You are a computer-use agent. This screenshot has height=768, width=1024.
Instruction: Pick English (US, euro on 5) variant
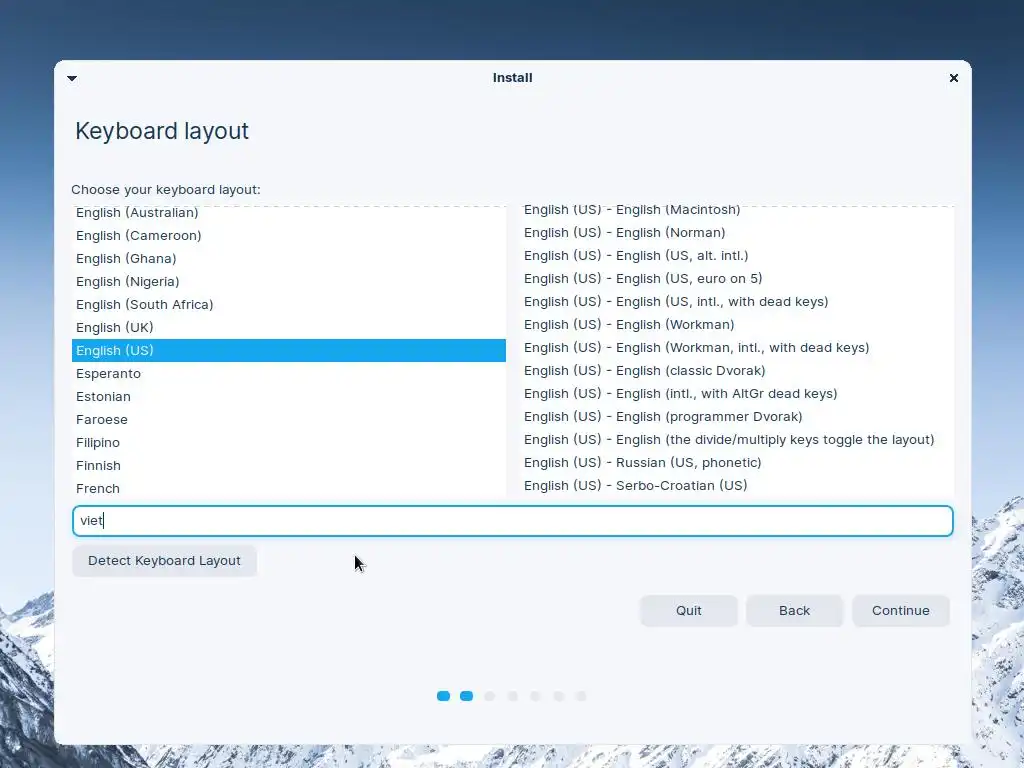tap(737, 278)
